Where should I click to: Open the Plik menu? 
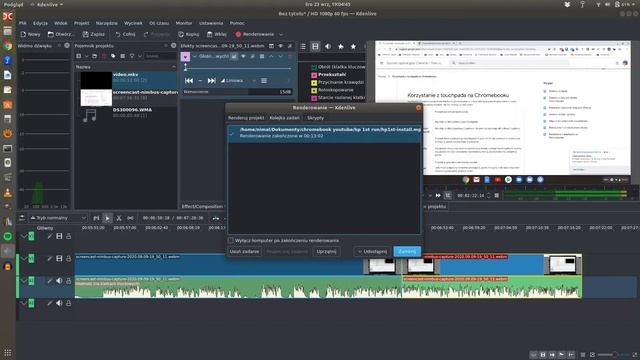[x=22, y=23]
